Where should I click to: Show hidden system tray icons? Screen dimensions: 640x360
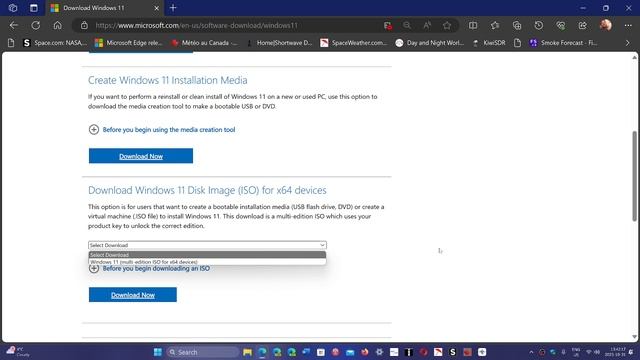click(531, 352)
